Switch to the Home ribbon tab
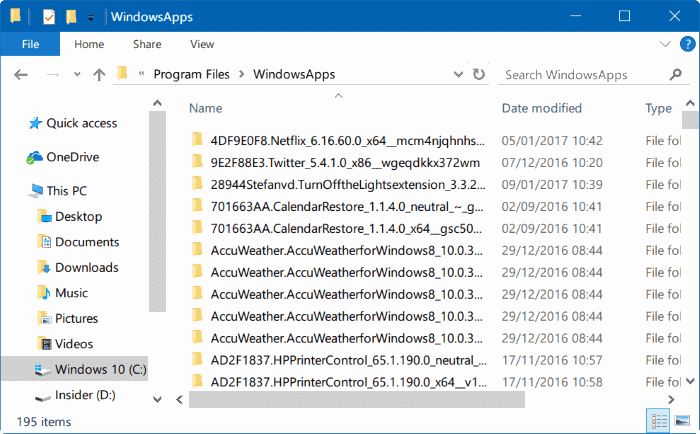The width and height of the screenshot is (700, 434). [x=89, y=44]
